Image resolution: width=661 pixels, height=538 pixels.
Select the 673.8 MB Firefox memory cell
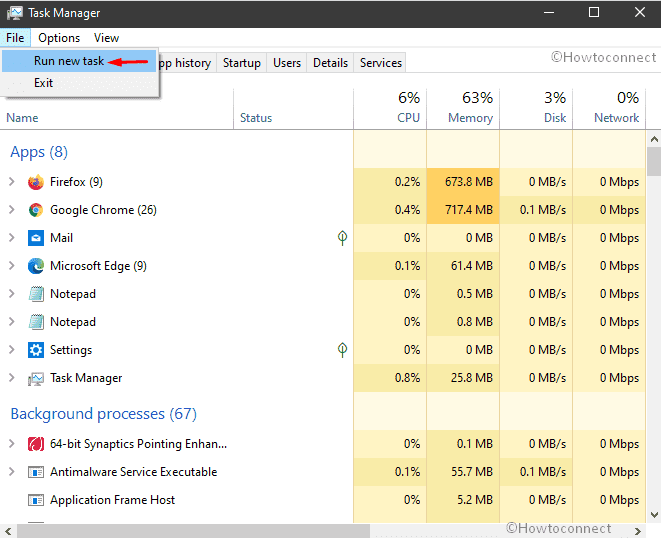pos(463,182)
